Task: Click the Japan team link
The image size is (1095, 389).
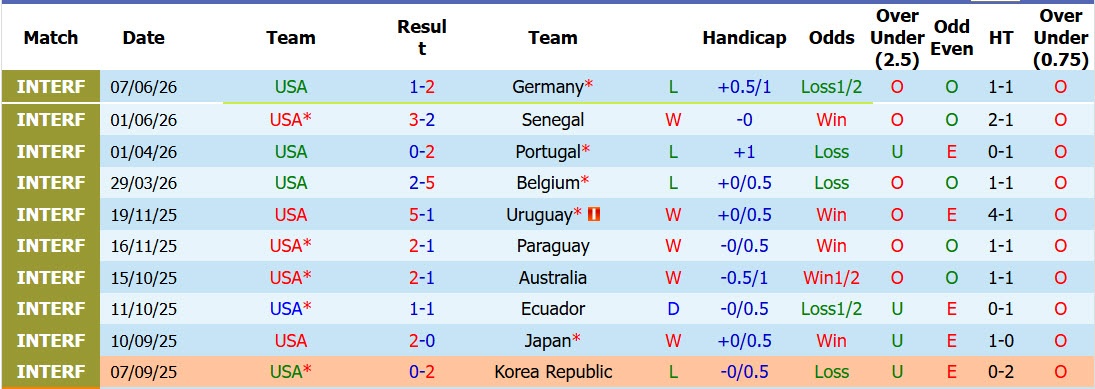Action: point(548,340)
